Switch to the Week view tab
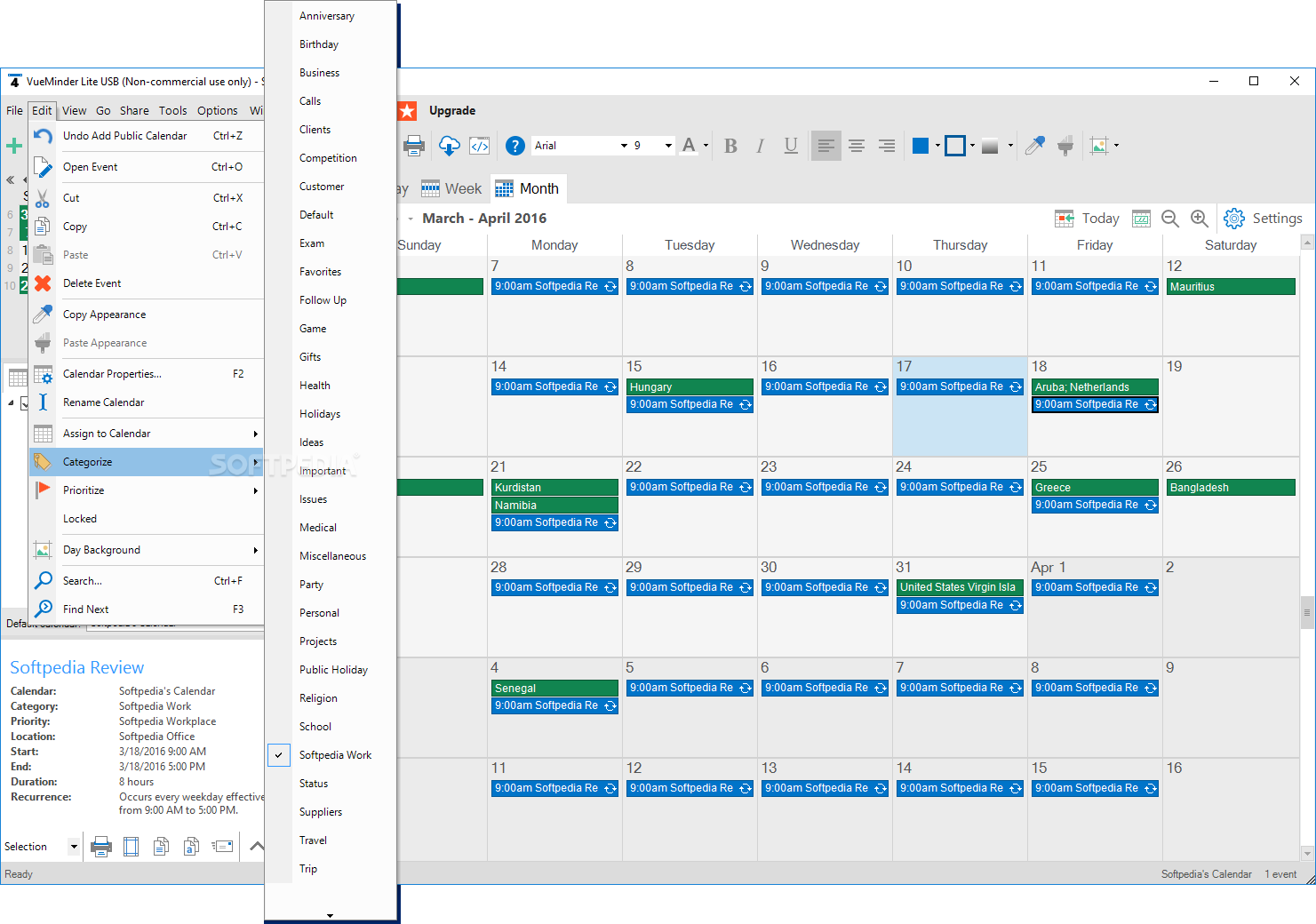The width and height of the screenshot is (1316, 924). pyautogui.click(x=451, y=188)
